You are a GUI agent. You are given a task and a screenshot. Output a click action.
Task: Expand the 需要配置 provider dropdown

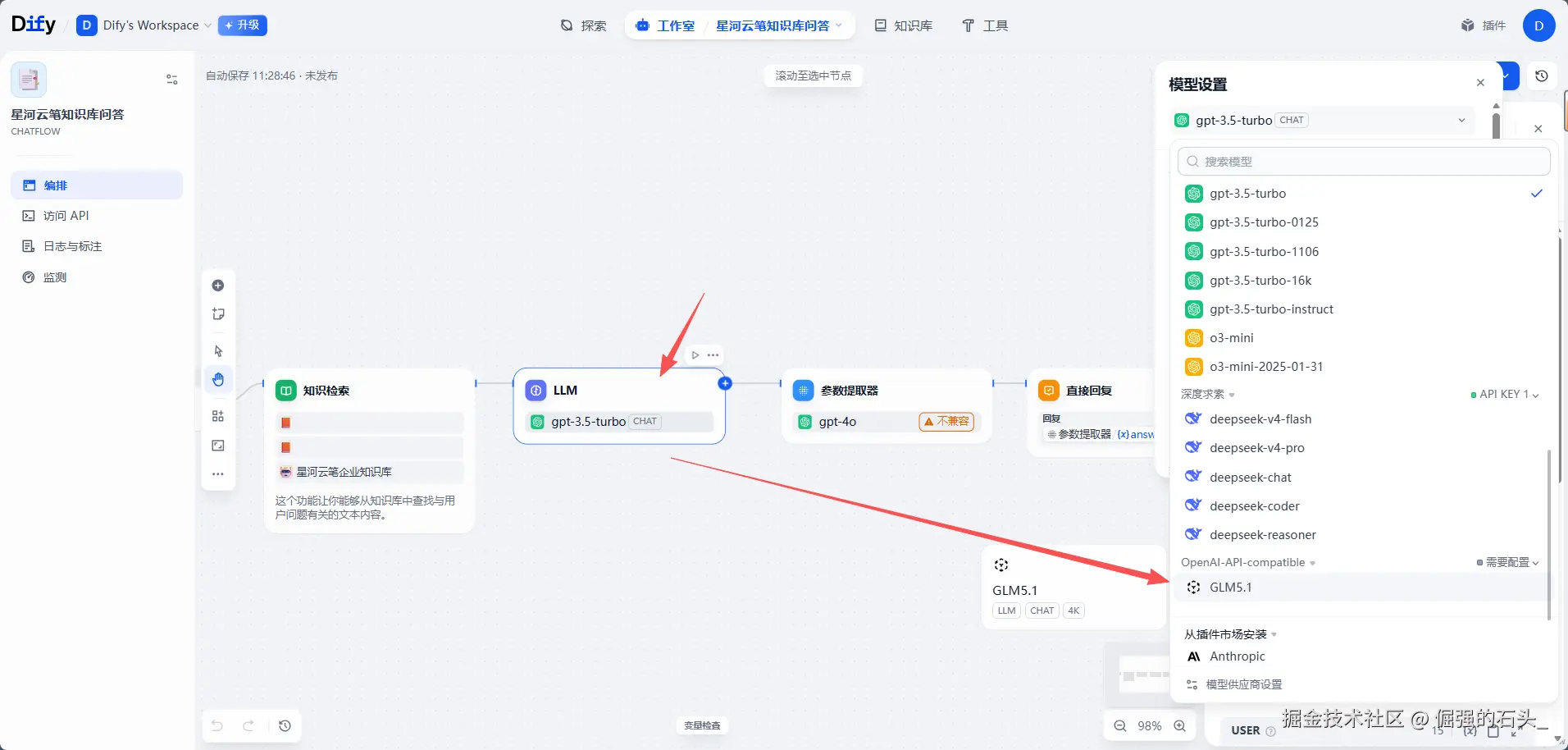[x=1507, y=563]
